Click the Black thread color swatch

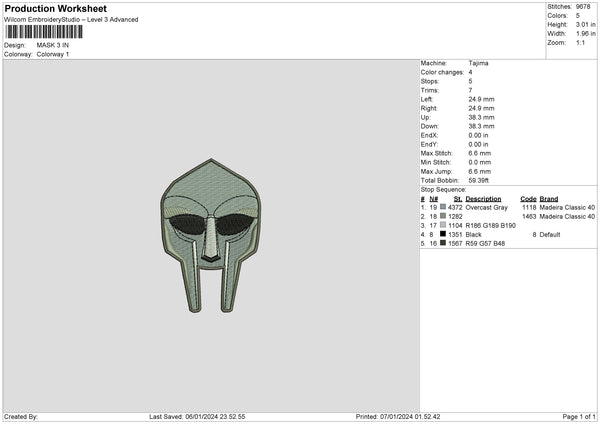click(x=443, y=234)
